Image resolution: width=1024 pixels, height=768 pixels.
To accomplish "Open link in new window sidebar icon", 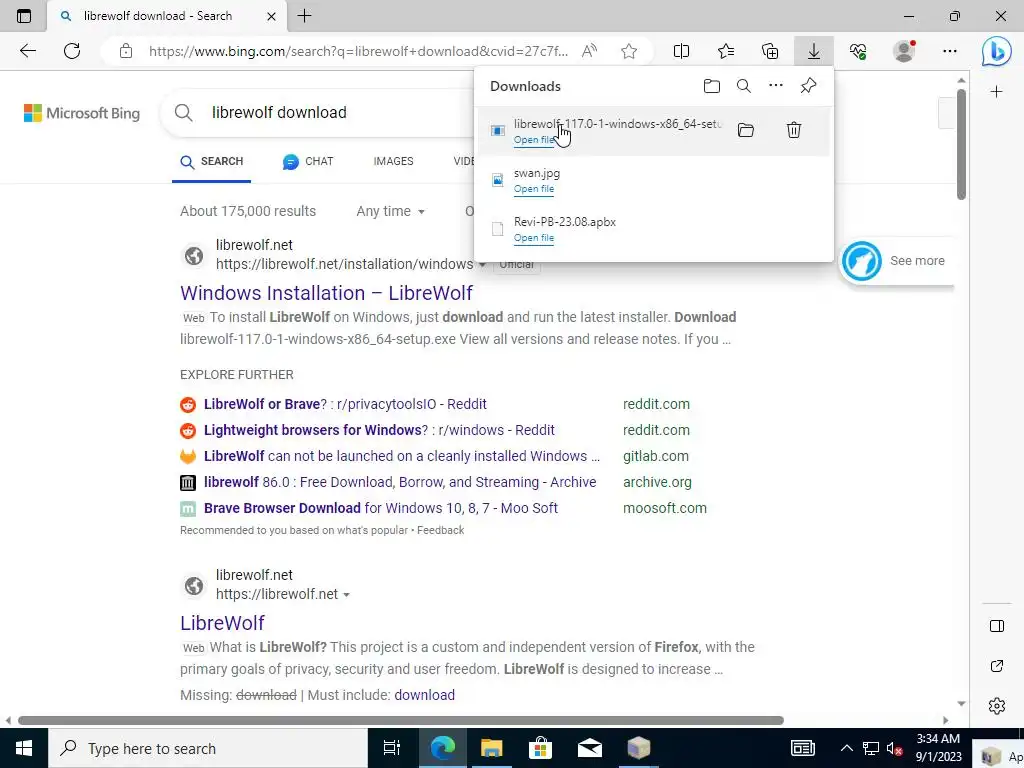I will (x=997, y=666).
